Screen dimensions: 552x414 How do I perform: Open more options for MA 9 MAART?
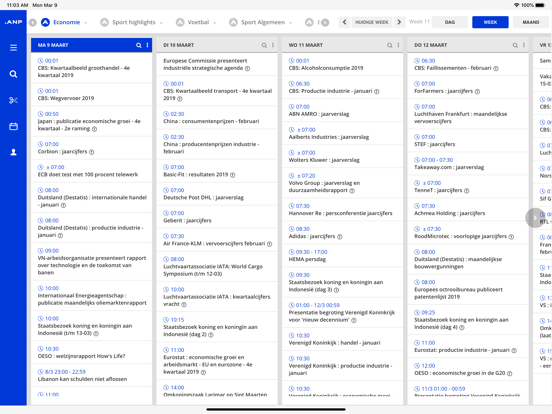[x=148, y=45]
